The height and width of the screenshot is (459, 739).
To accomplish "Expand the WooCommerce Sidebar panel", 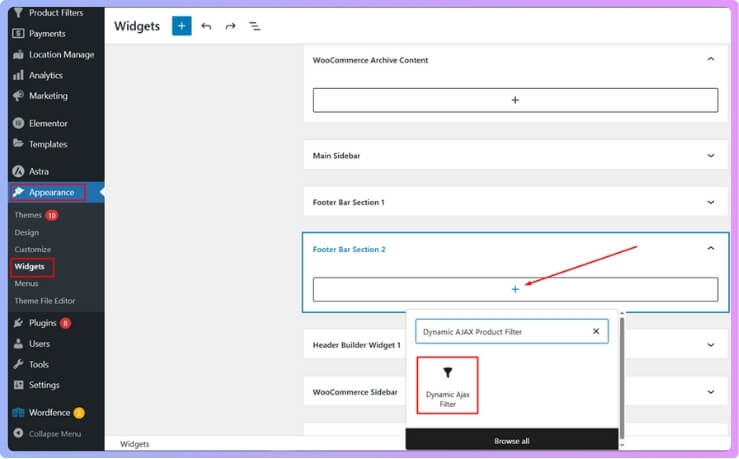I will 711,392.
